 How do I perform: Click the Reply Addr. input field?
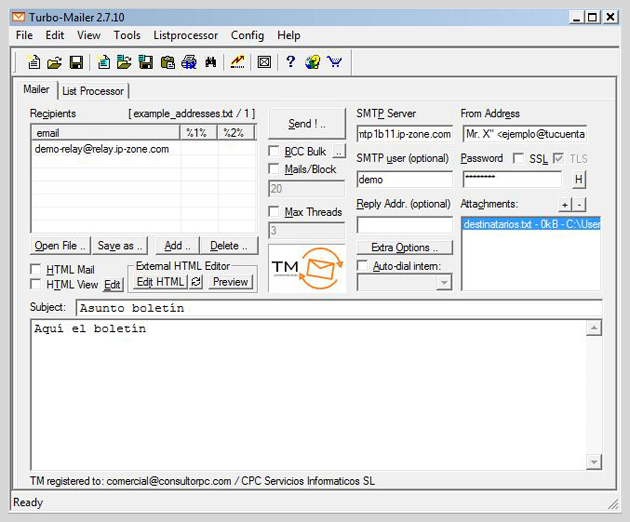point(404,225)
